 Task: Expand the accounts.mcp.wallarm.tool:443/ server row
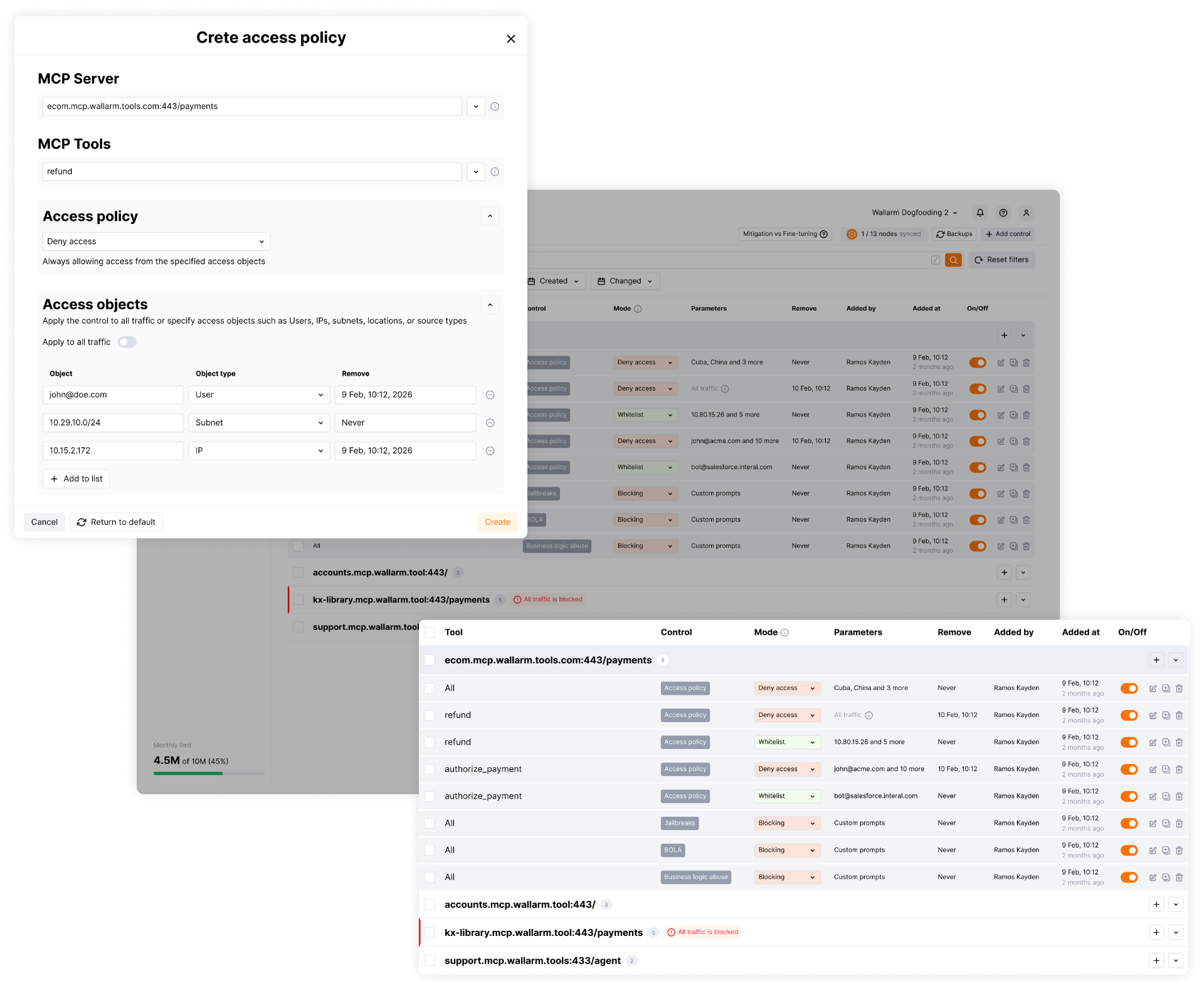tap(1176, 905)
